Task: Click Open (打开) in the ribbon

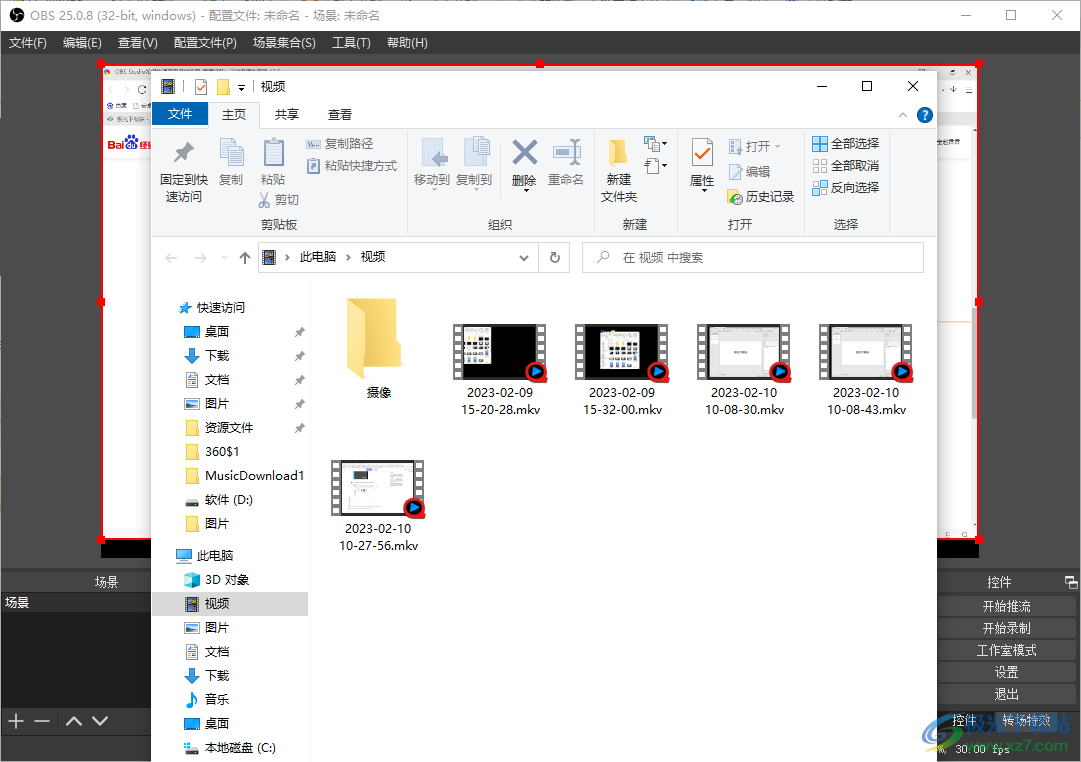Action: point(755,146)
